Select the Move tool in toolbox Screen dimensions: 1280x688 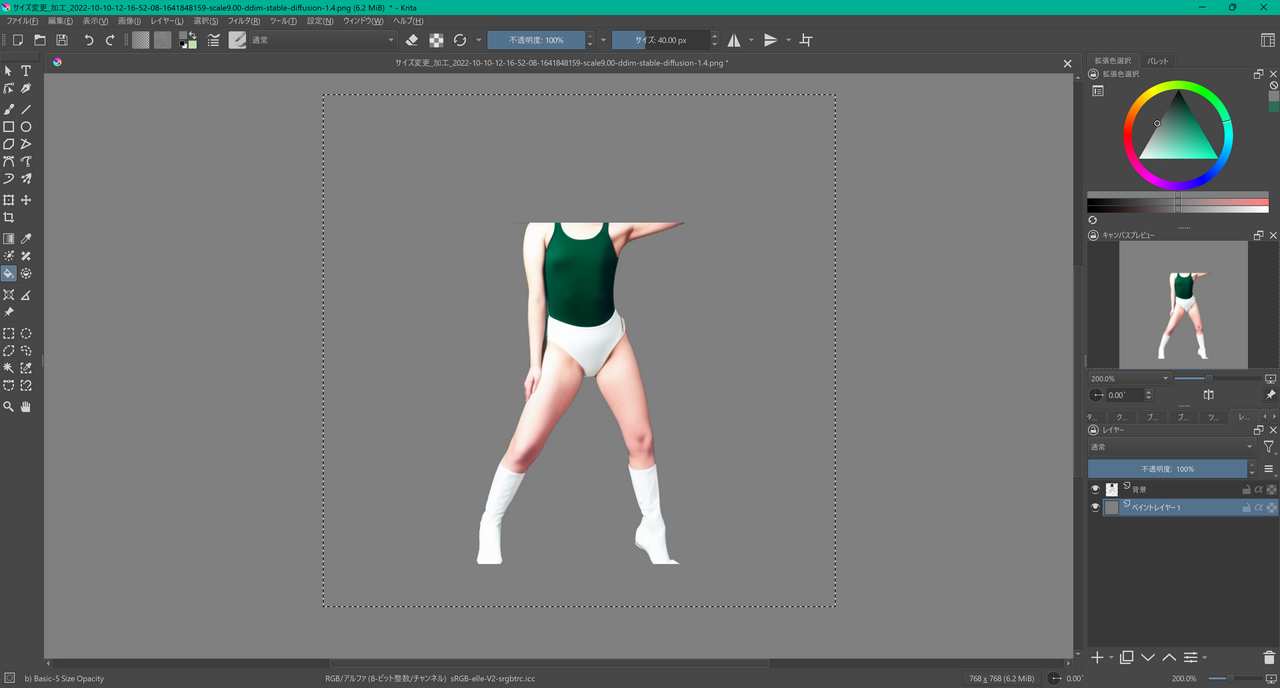(26, 200)
